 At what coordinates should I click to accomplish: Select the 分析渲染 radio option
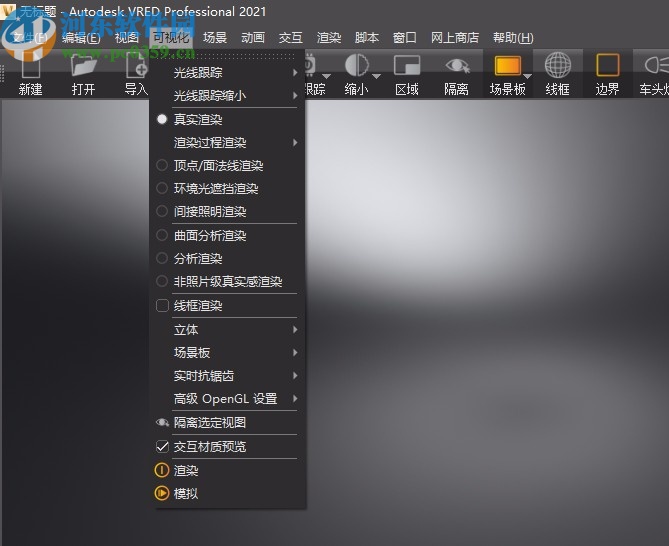[x=162, y=258]
